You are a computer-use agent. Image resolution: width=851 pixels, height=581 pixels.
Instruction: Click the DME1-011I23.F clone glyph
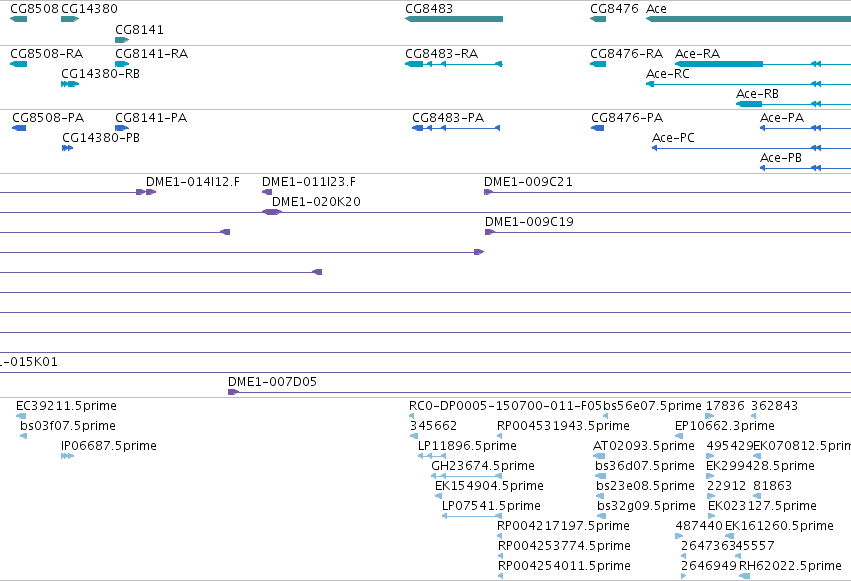tap(267, 192)
